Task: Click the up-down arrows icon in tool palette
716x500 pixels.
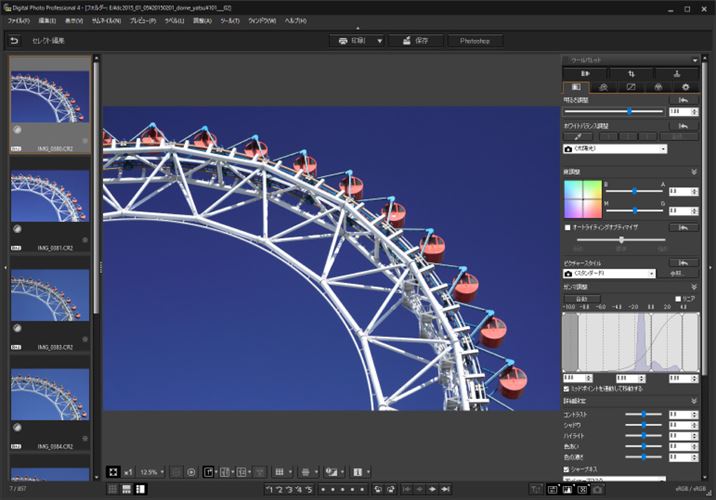Action: click(631, 74)
